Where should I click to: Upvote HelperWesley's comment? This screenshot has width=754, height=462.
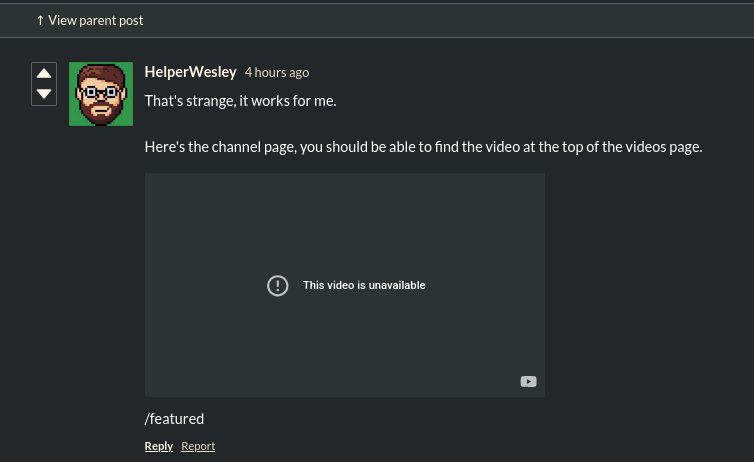pyautogui.click(x=44, y=73)
